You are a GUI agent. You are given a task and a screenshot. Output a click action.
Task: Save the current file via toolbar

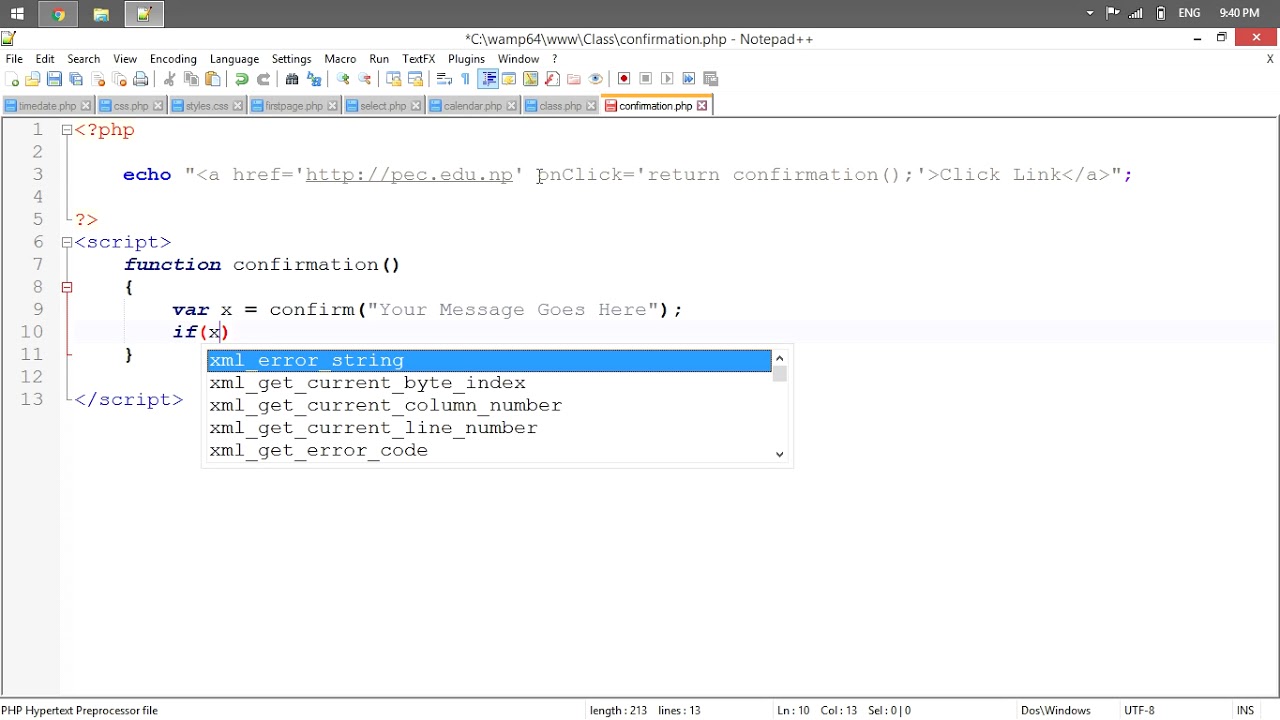click(x=54, y=79)
